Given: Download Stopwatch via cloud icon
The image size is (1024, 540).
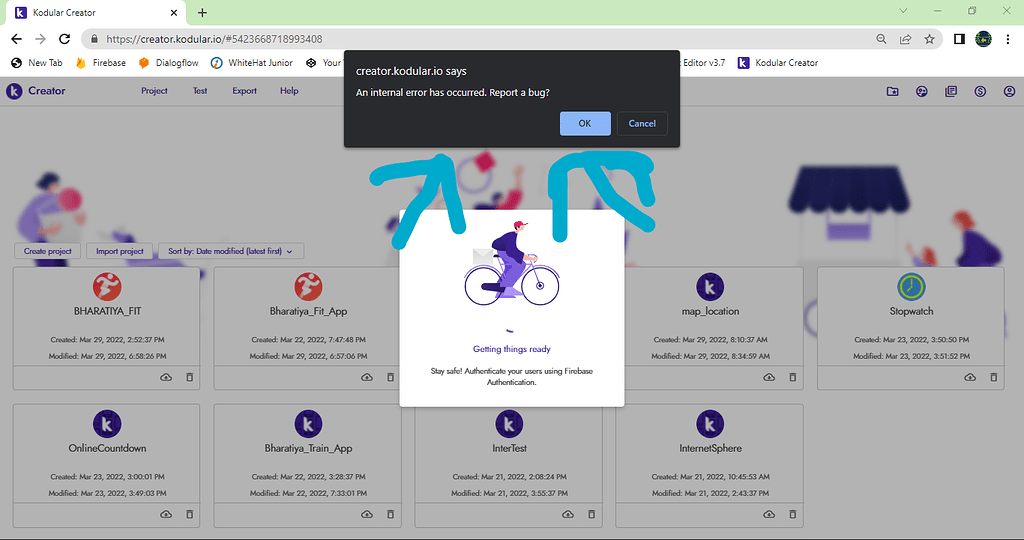Looking at the screenshot, I should 970,377.
